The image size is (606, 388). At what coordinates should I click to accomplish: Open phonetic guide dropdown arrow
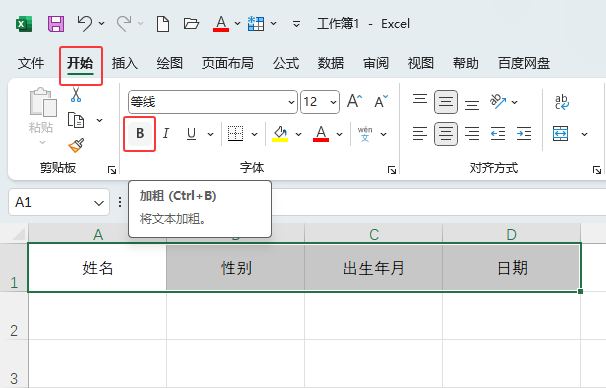pyautogui.click(x=383, y=134)
